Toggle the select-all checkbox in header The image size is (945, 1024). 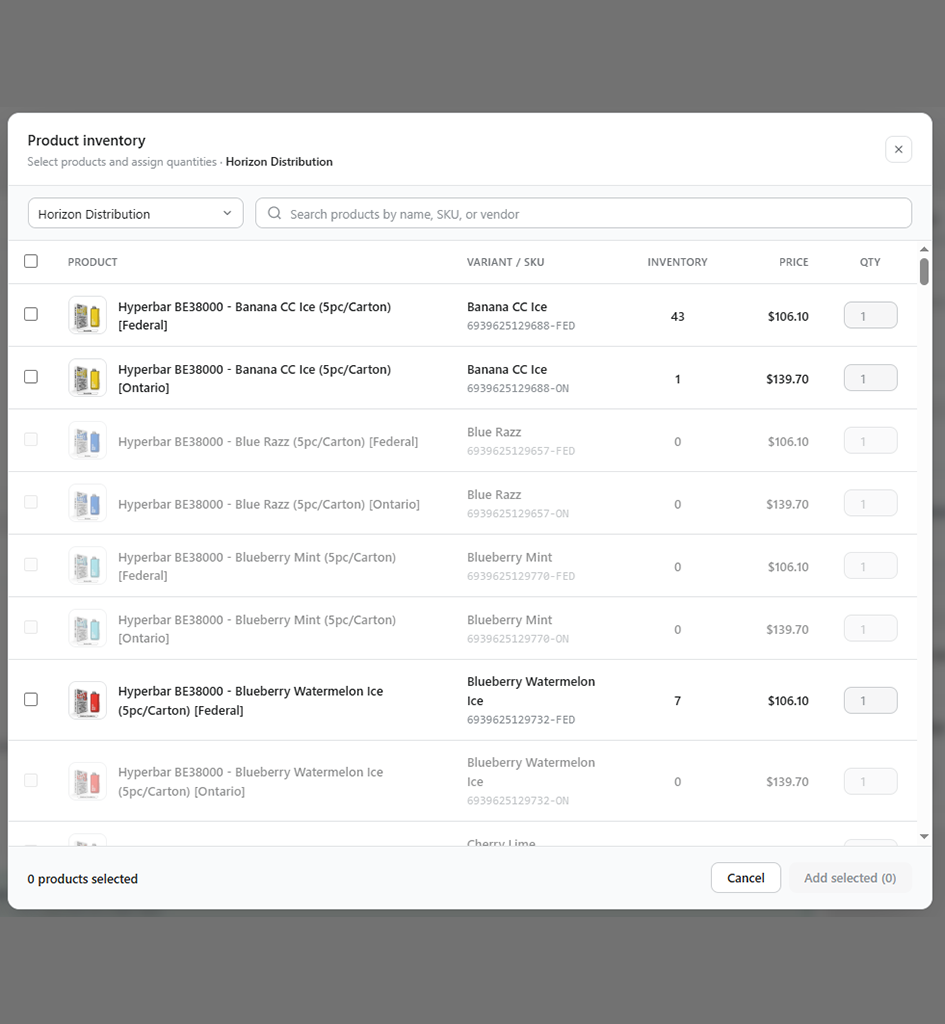31,261
